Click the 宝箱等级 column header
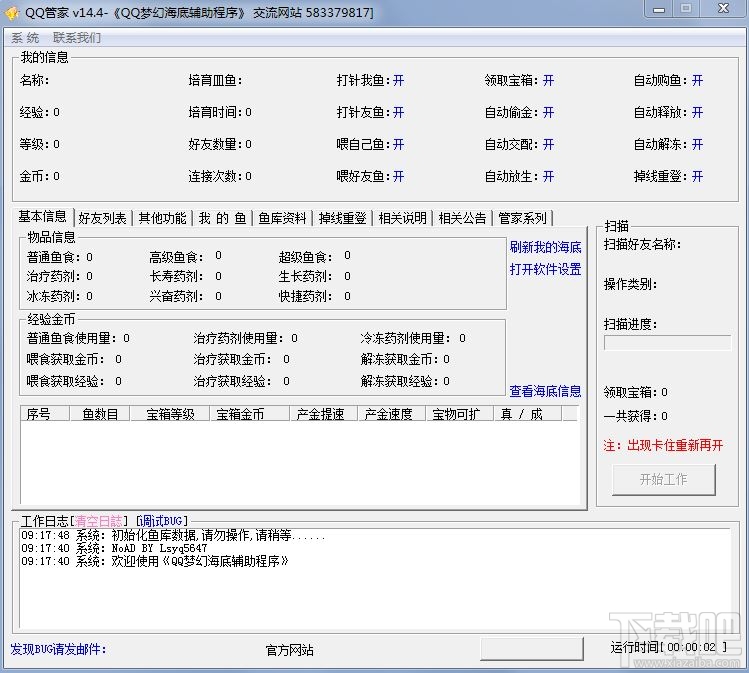 click(170, 414)
